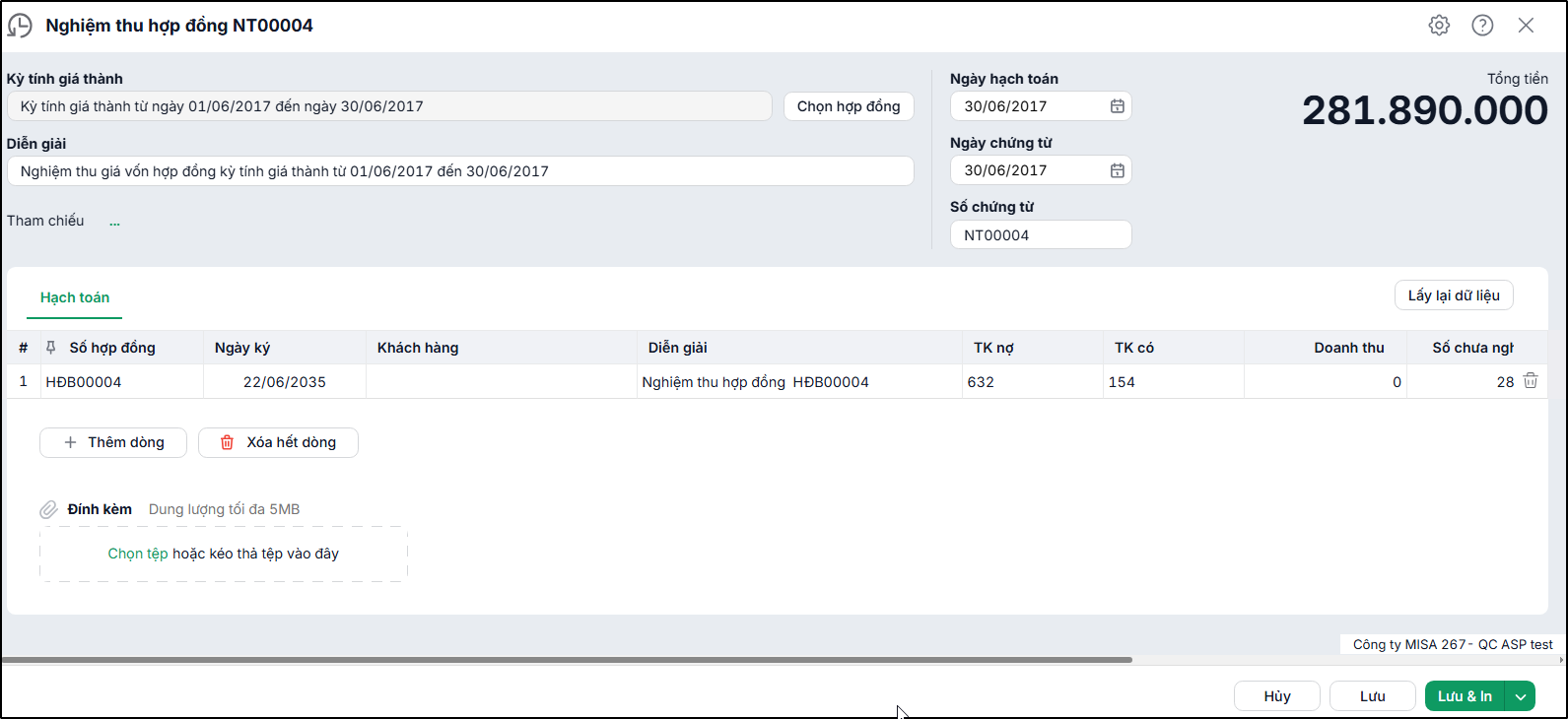This screenshot has width=1568, height=719.
Task: Expand the Lưu & In dropdown arrow
Action: click(x=1521, y=696)
